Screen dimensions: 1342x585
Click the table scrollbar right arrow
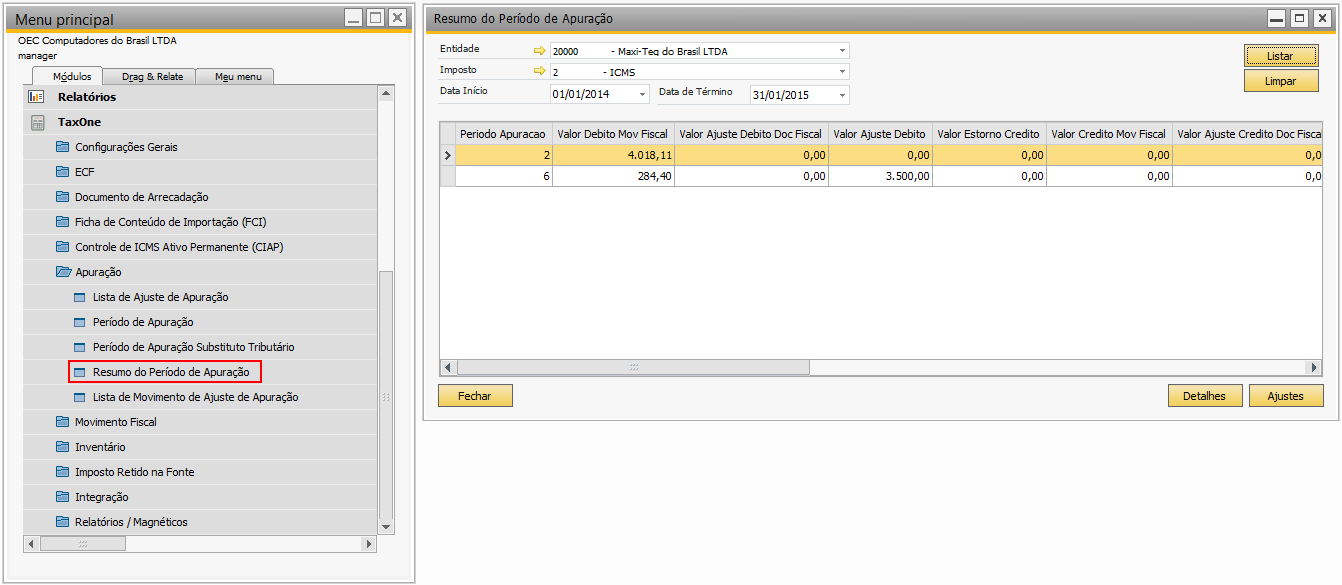click(x=1314, y=368)
